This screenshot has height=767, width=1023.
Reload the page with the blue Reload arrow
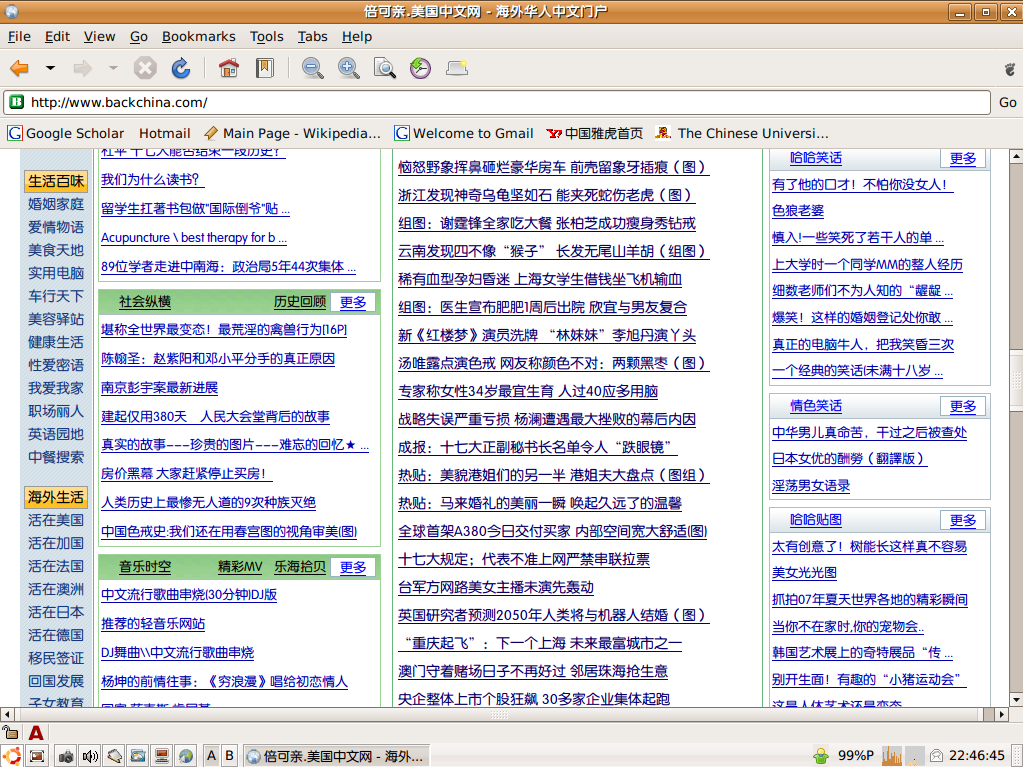181,68
